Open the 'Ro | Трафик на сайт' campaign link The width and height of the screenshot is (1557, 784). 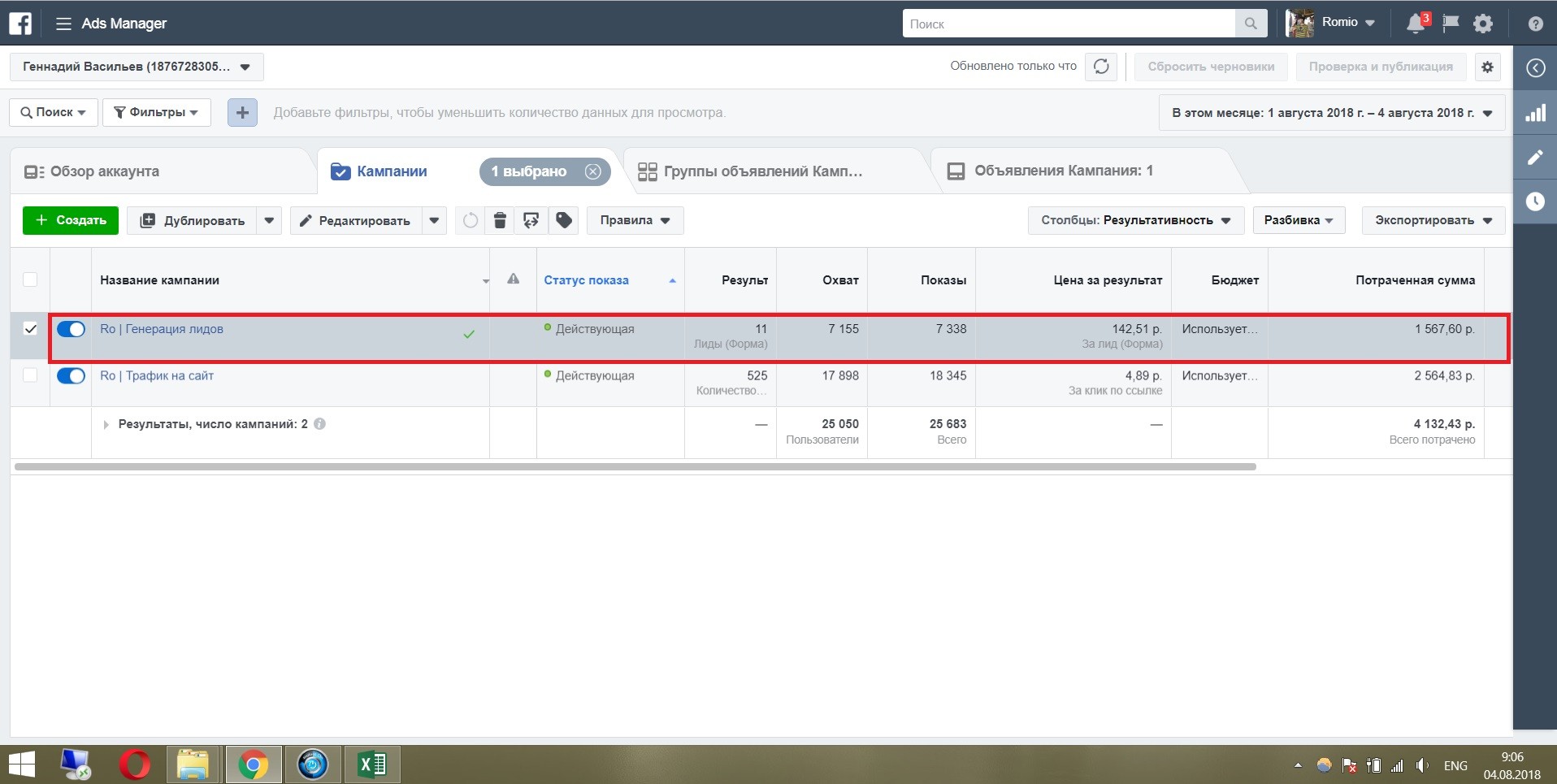157,375
